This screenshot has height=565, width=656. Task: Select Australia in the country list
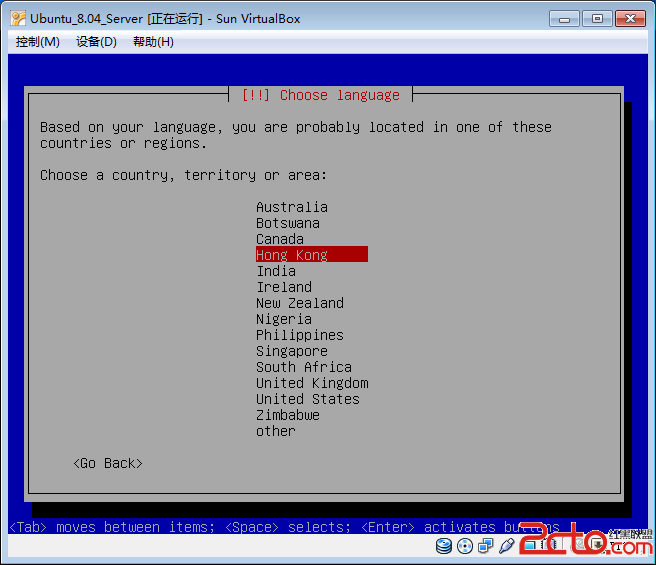tap(292, 207)
